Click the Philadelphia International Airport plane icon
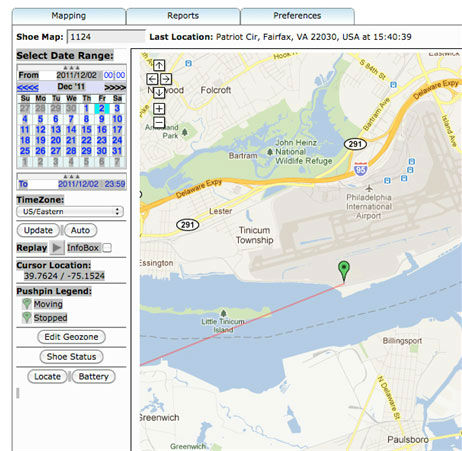This screenshot has width=462, height=451. 369,188
